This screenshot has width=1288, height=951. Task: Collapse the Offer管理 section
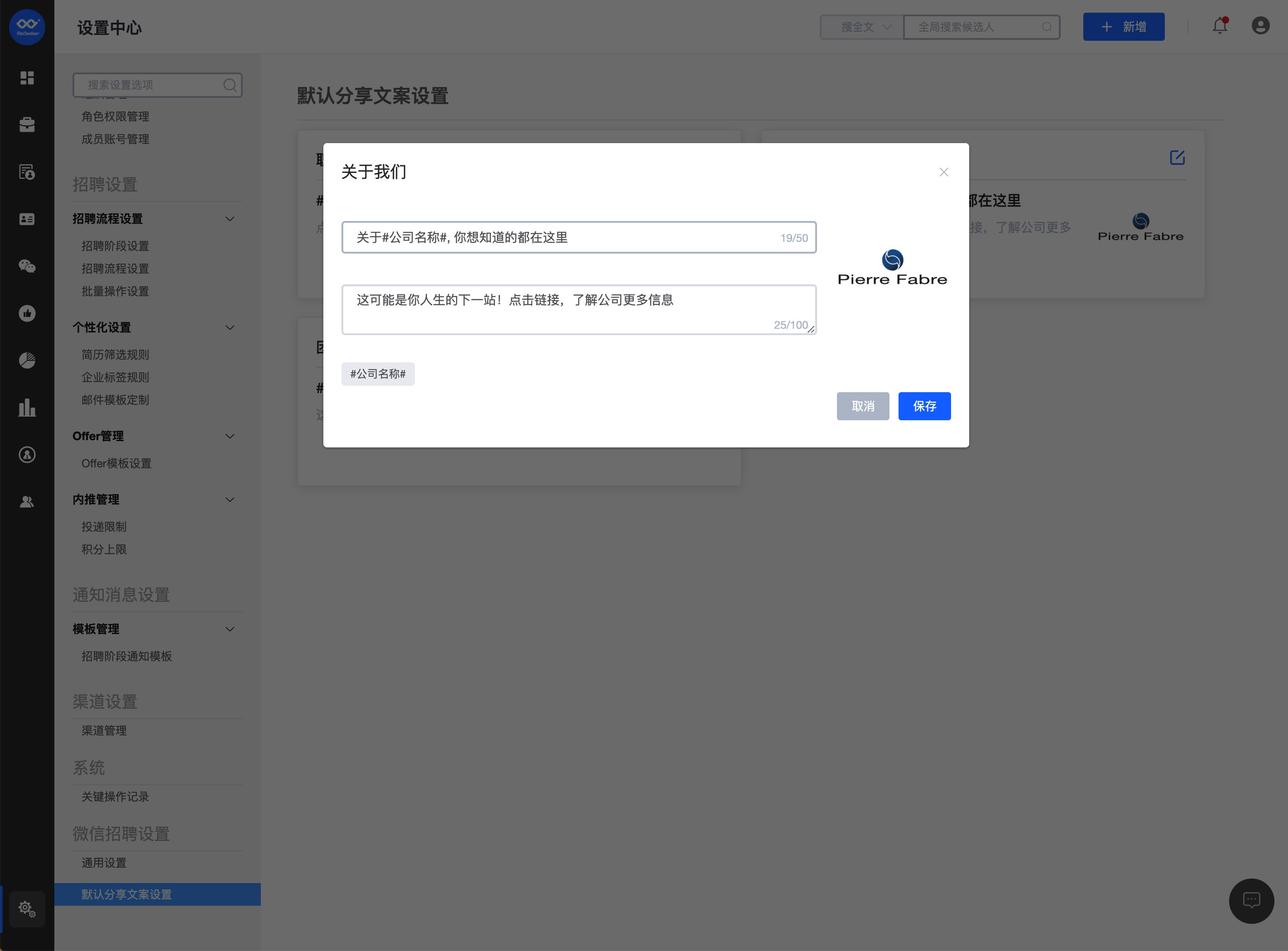[x=230, y=437]
